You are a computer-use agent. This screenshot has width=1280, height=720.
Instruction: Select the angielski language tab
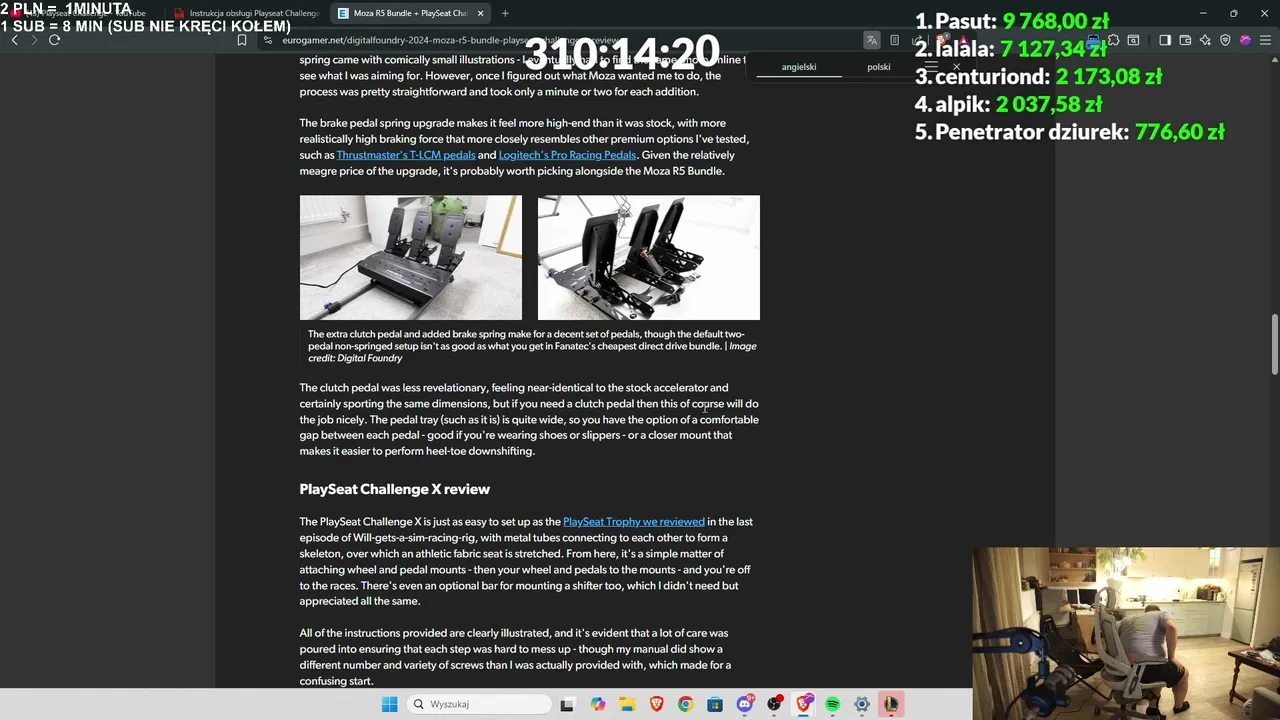click(x=799, y=67)
